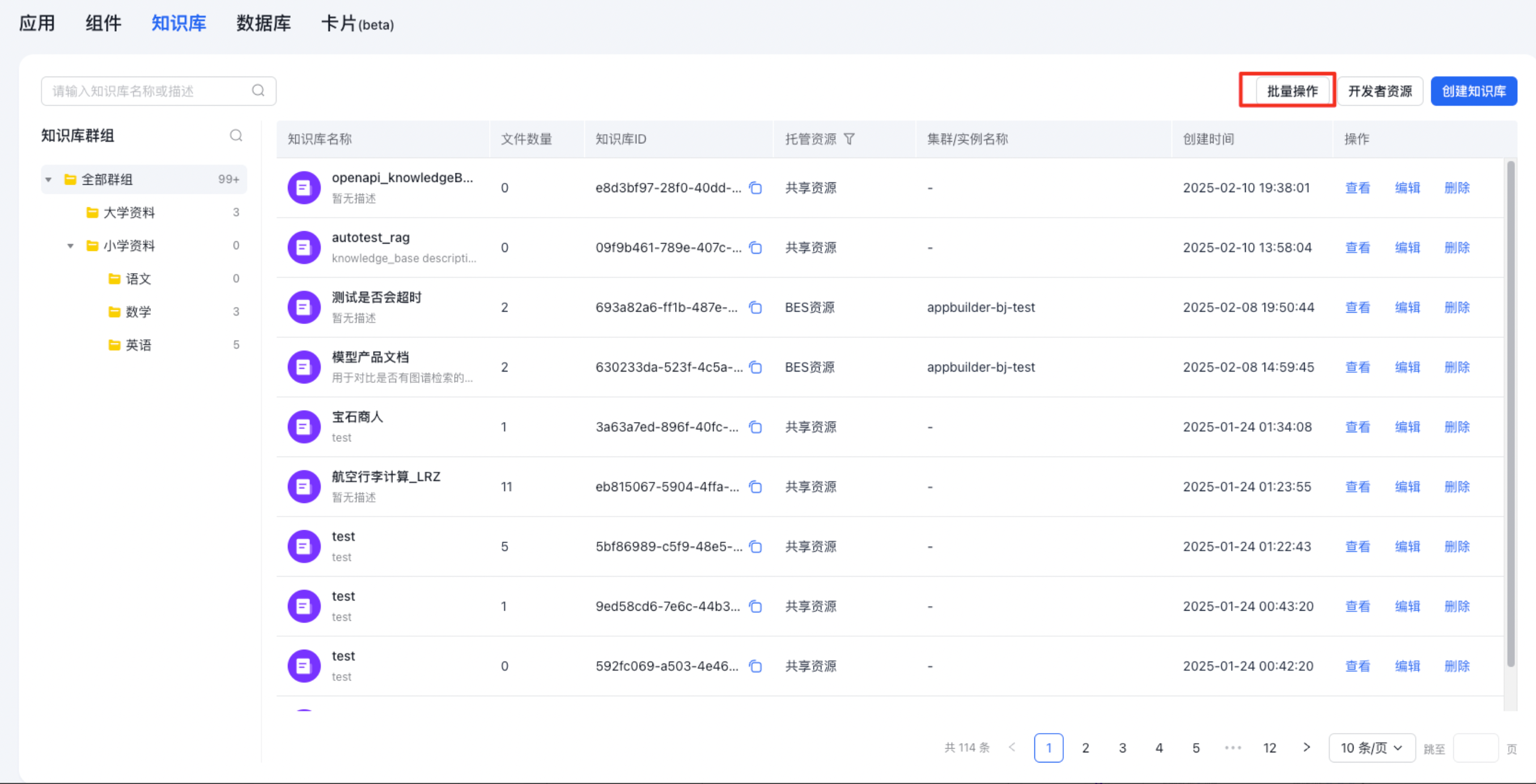The image size is (1536, 784).
Task: Click current page 1 button
Action: coord(1048,748)
